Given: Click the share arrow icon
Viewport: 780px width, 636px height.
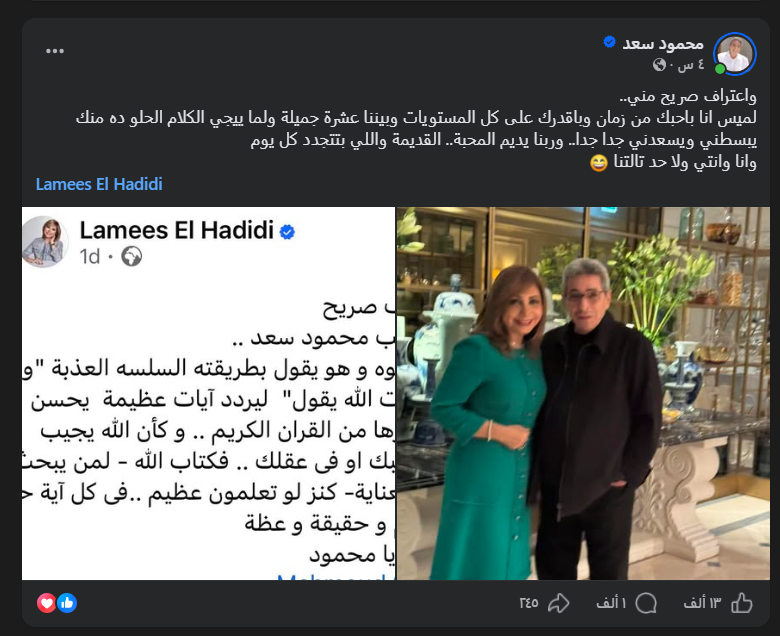Looking at the screenshot, I should point(558,603).
